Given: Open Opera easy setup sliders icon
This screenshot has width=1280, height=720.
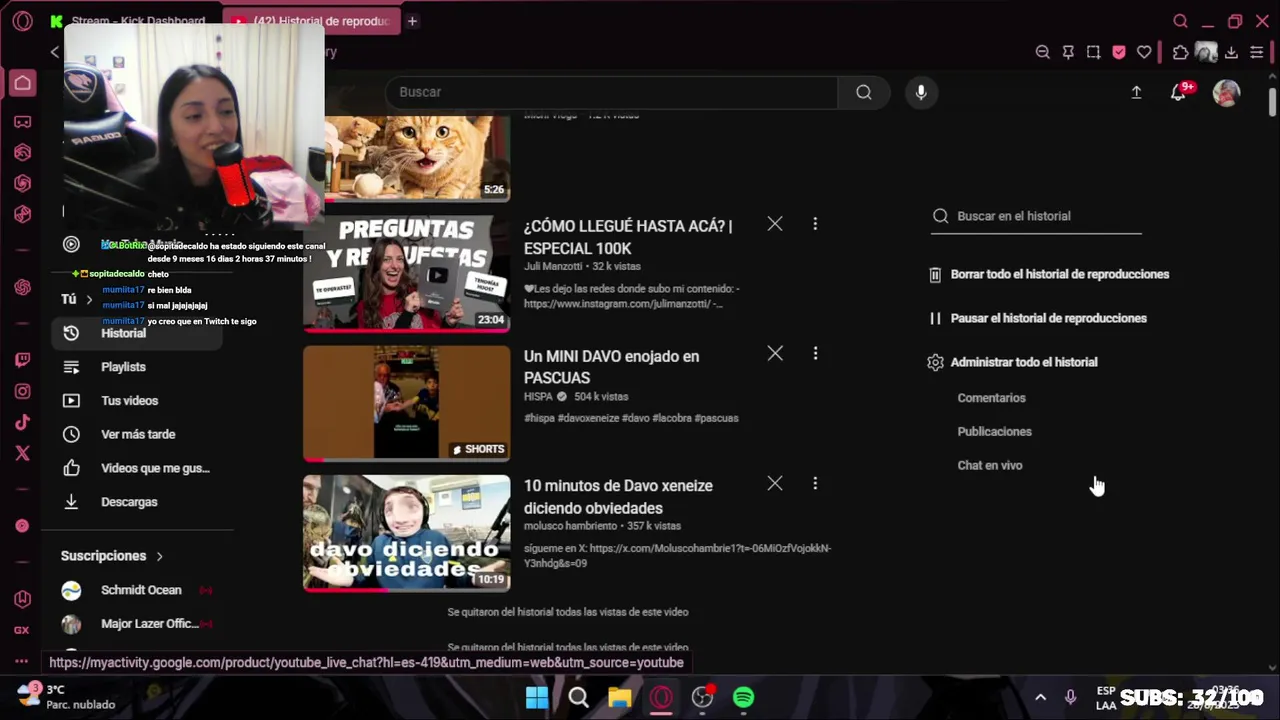Looking at the screenshot, I should (x=1257, y=52).
